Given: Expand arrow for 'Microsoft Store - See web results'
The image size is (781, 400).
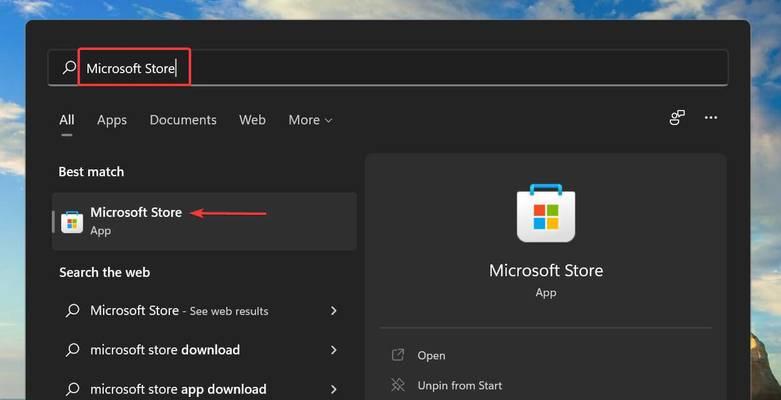Looking at the screenshot, I should click(x=334, y=310).
